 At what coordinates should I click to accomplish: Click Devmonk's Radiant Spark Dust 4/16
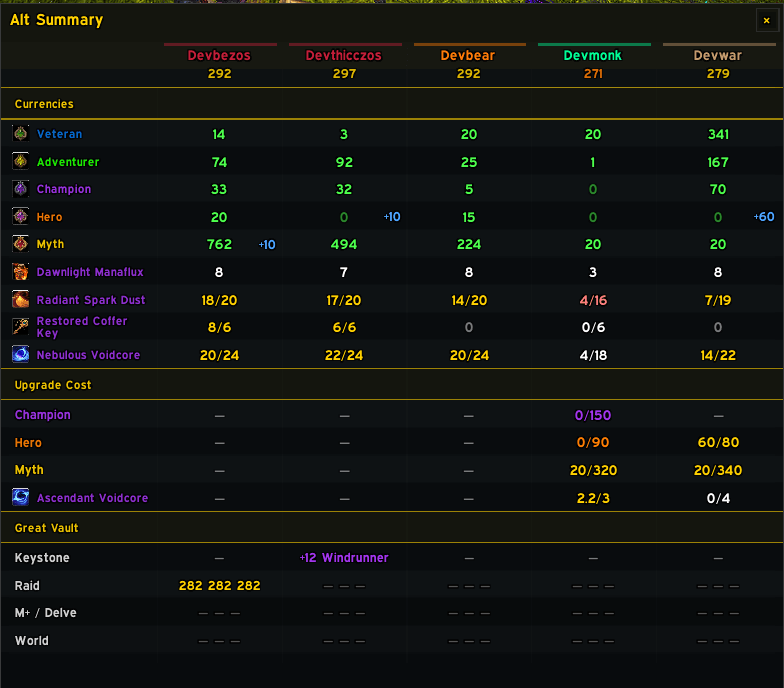[x=593, y=300]
